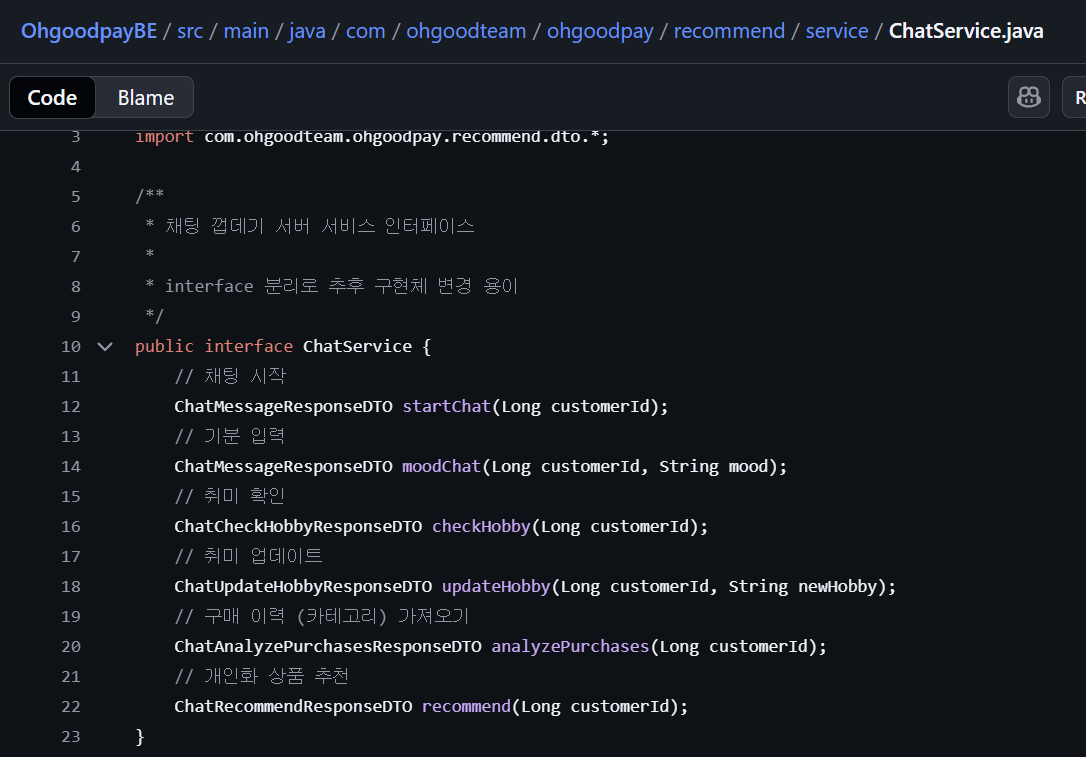Go to the main folder breadcrumb
1086x757 pixels.
tap(246, 31)
